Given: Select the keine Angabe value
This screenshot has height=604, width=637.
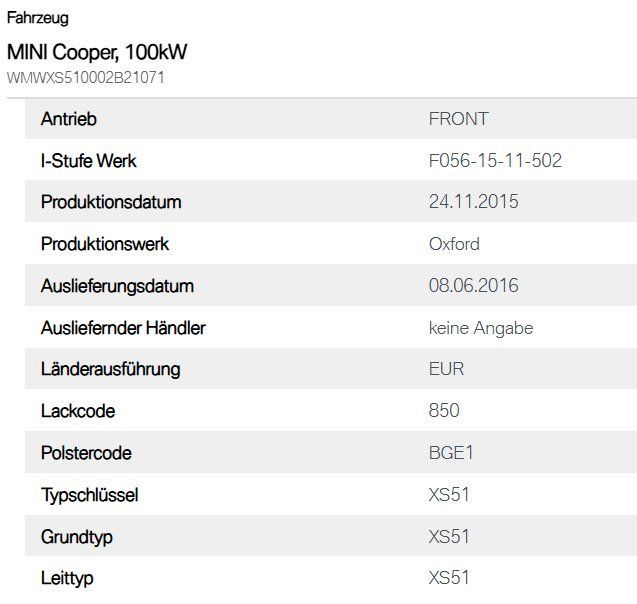Looking at the screenshot, I should (481, 328).
